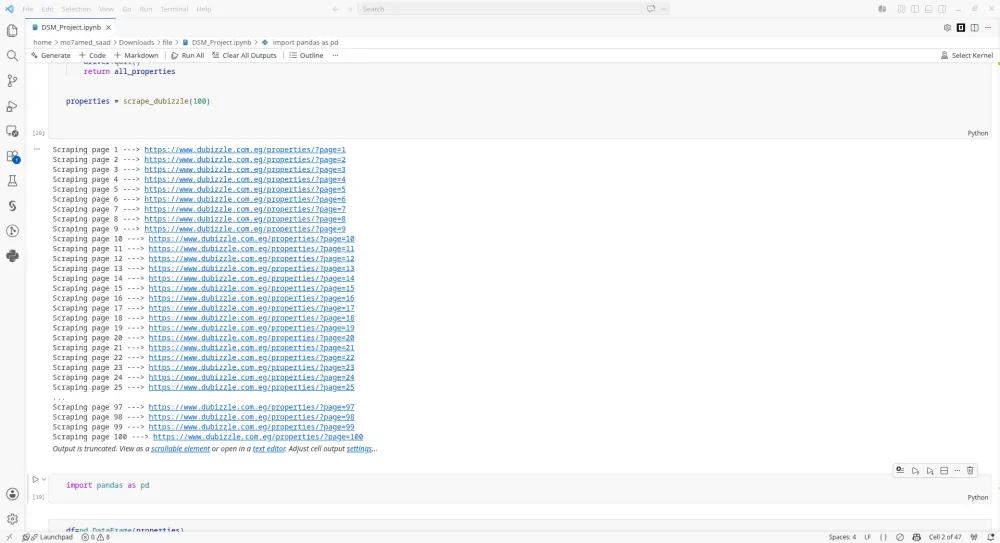
Task: Go back with the navigation arrow
Action: [x=335, y=9]
